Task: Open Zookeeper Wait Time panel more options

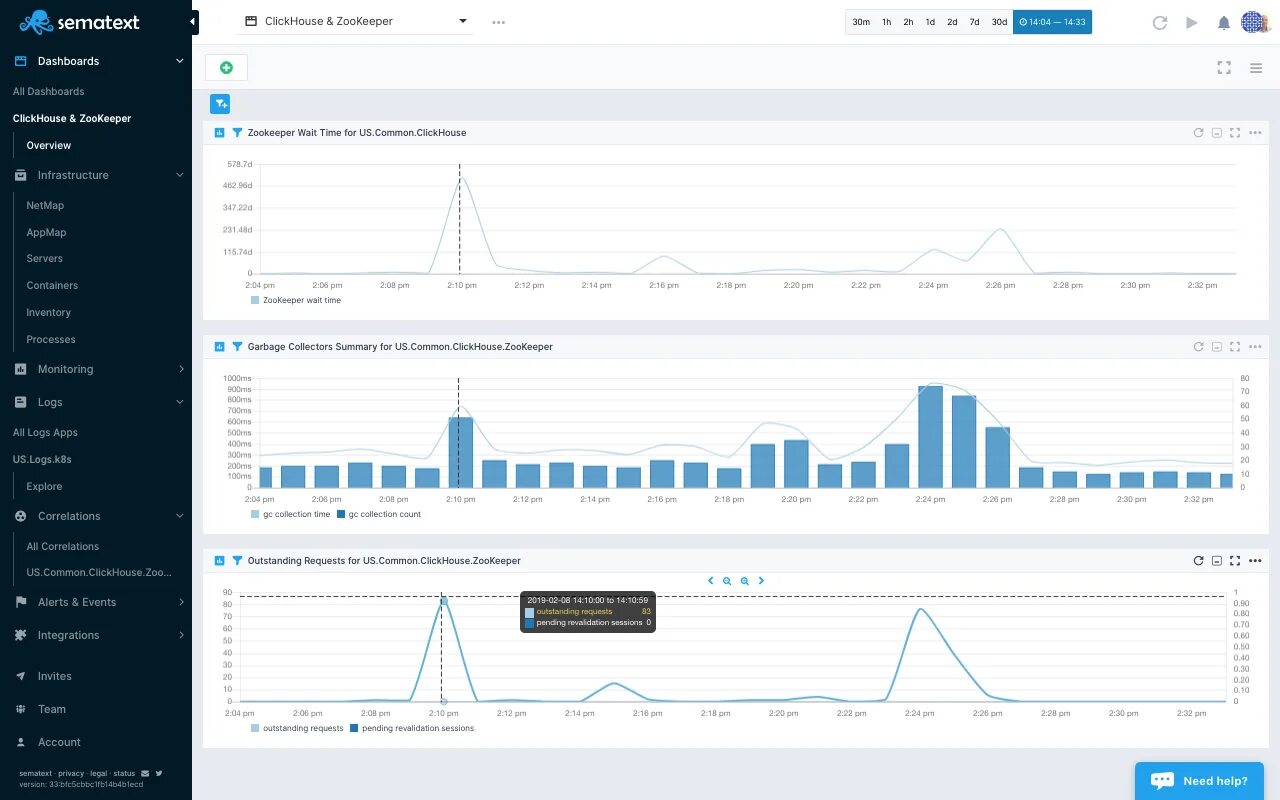Action: (1255, 133)
